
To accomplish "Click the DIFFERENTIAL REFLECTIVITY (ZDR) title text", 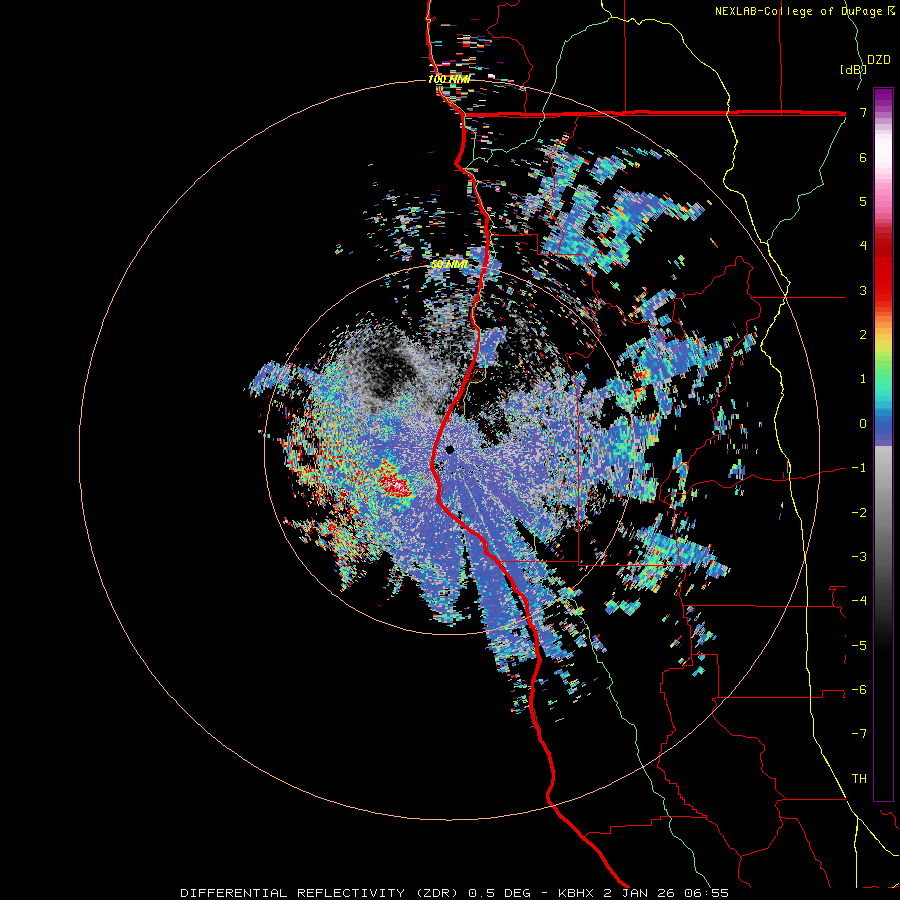I will pos(319,893).
